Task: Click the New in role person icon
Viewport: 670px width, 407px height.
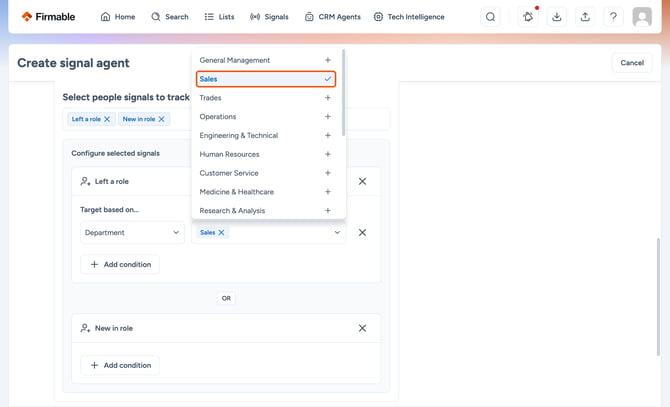Action: pyautogui.click(x=85, y=328)
